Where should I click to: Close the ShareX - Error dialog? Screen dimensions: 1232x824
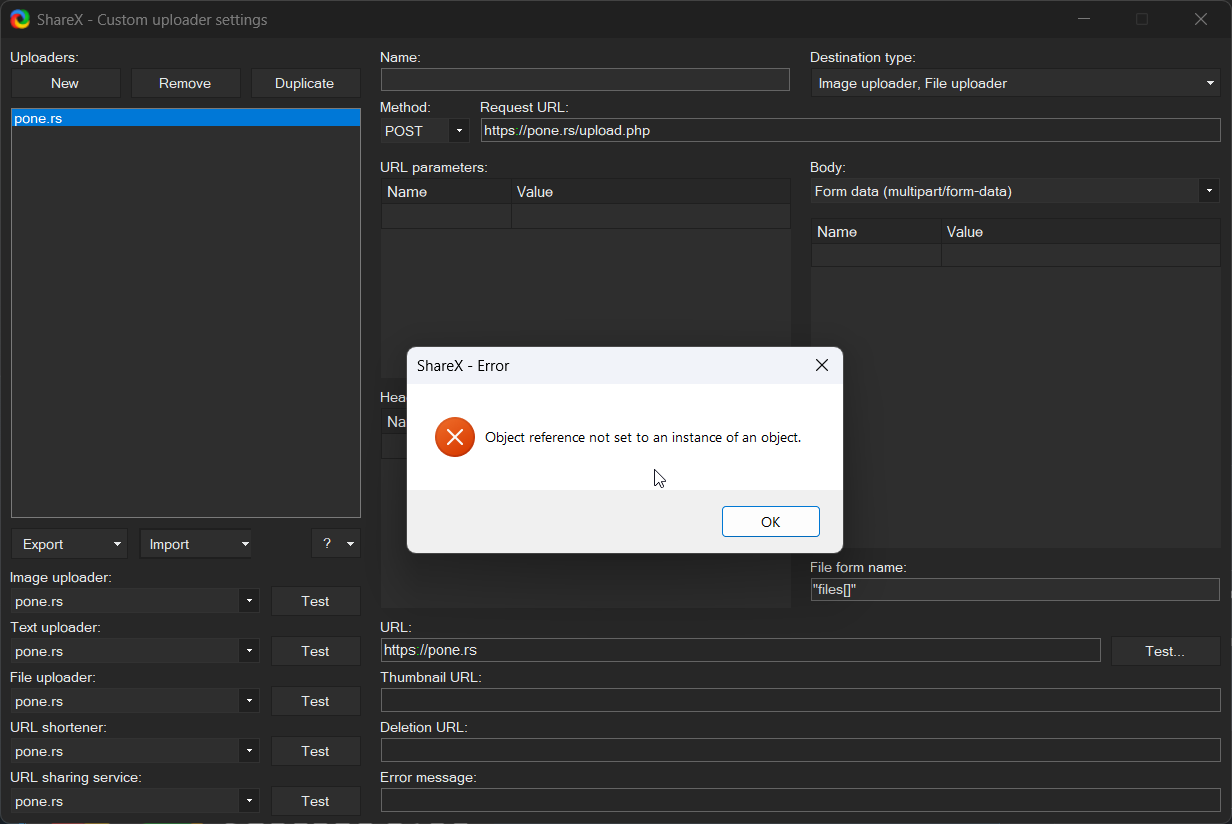click(x=822, y=366)
